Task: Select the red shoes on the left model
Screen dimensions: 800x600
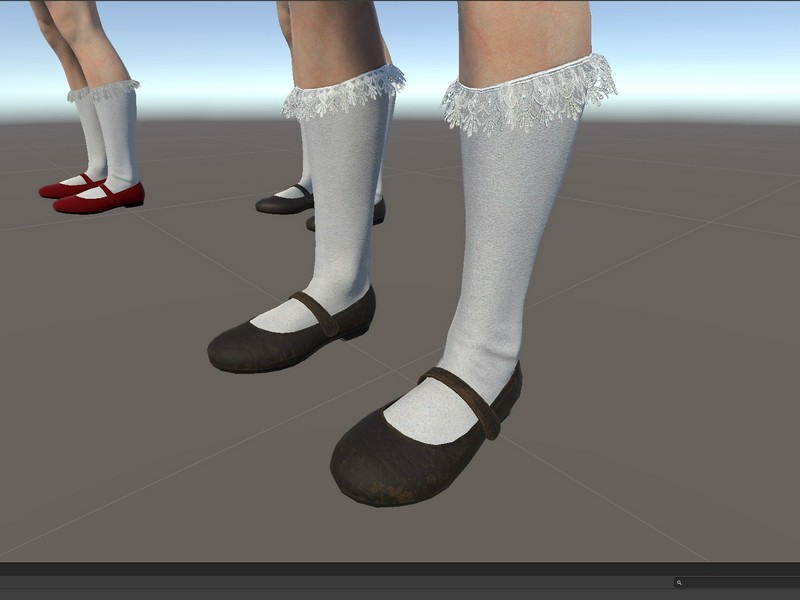Action: [x=92, y=194]
